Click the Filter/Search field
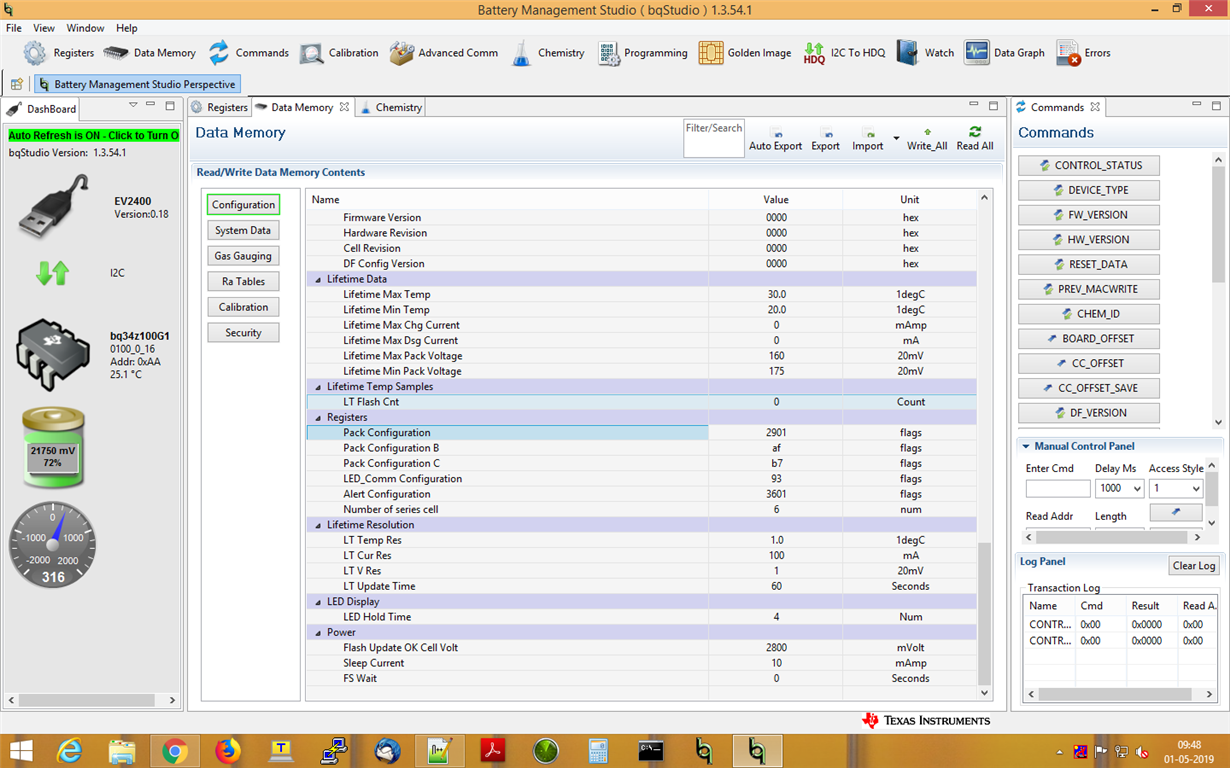The width and height of the screenshot is (1230, 768). pos(714,139)
